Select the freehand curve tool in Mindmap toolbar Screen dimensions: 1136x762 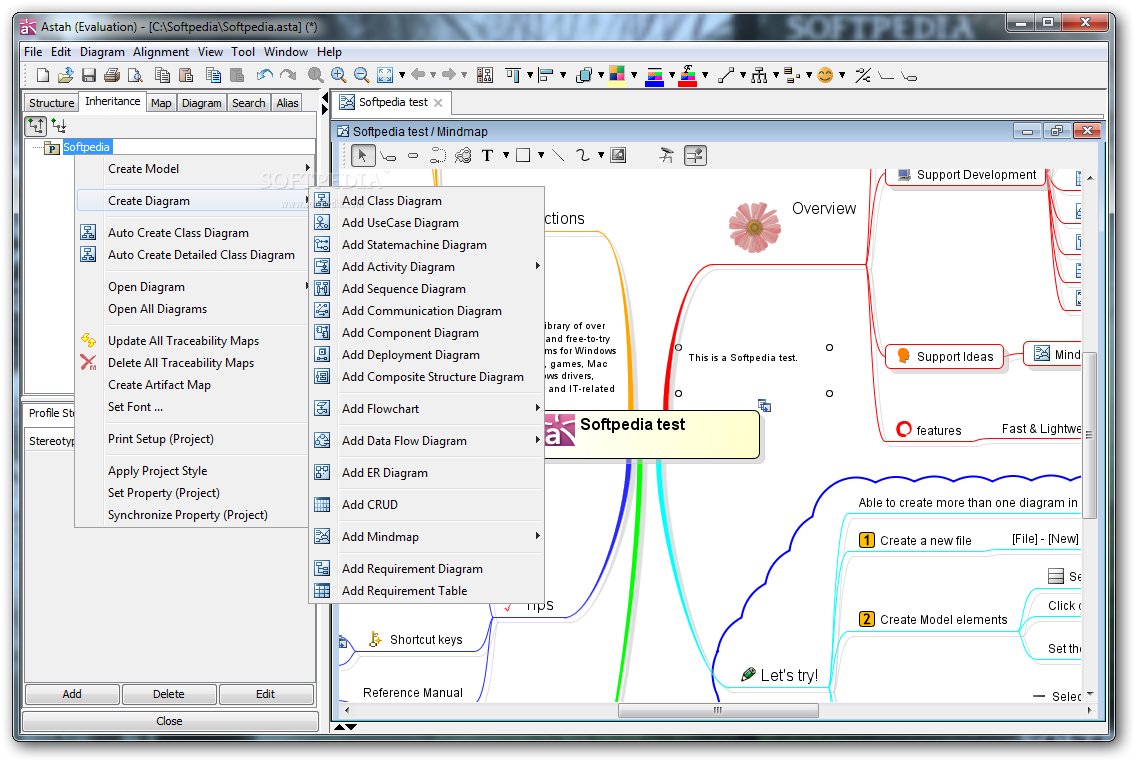pos(582,155)
